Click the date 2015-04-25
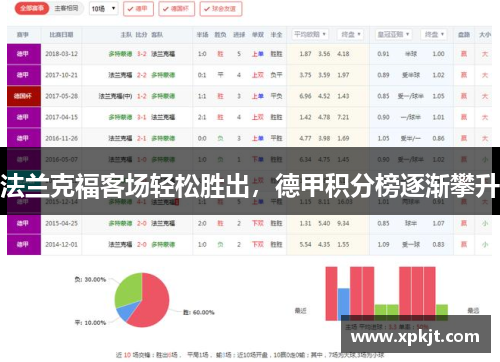The image size is (500, 362). coord(61,223)
